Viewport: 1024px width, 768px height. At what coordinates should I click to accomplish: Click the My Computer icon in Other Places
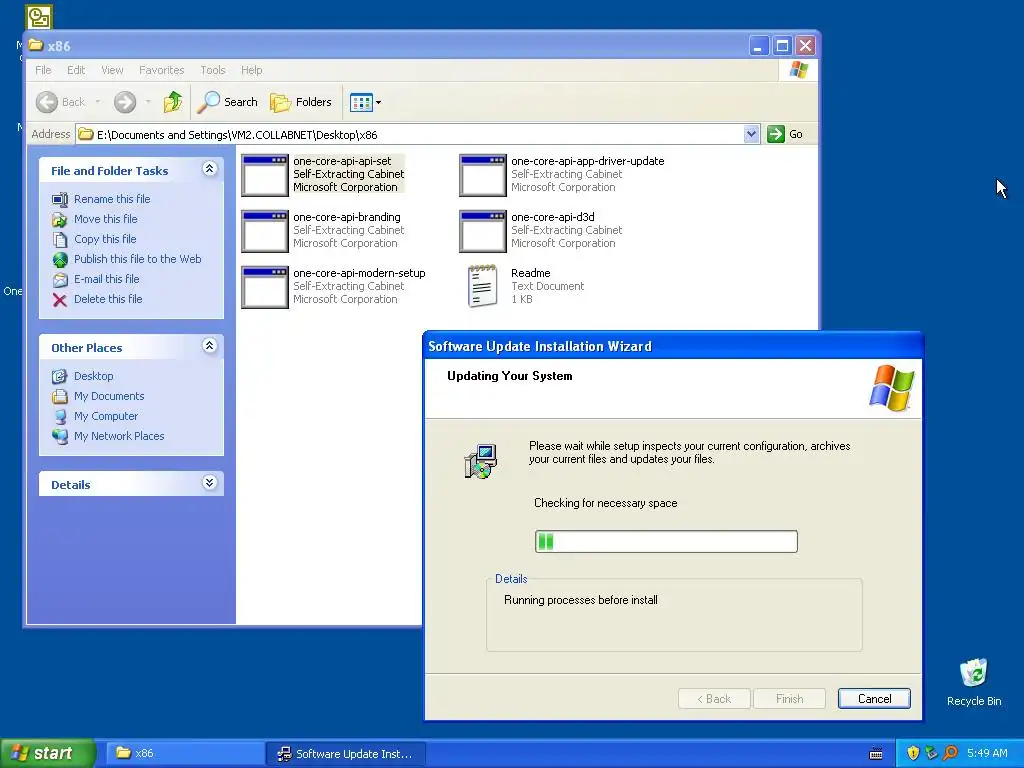pos(59,417)
